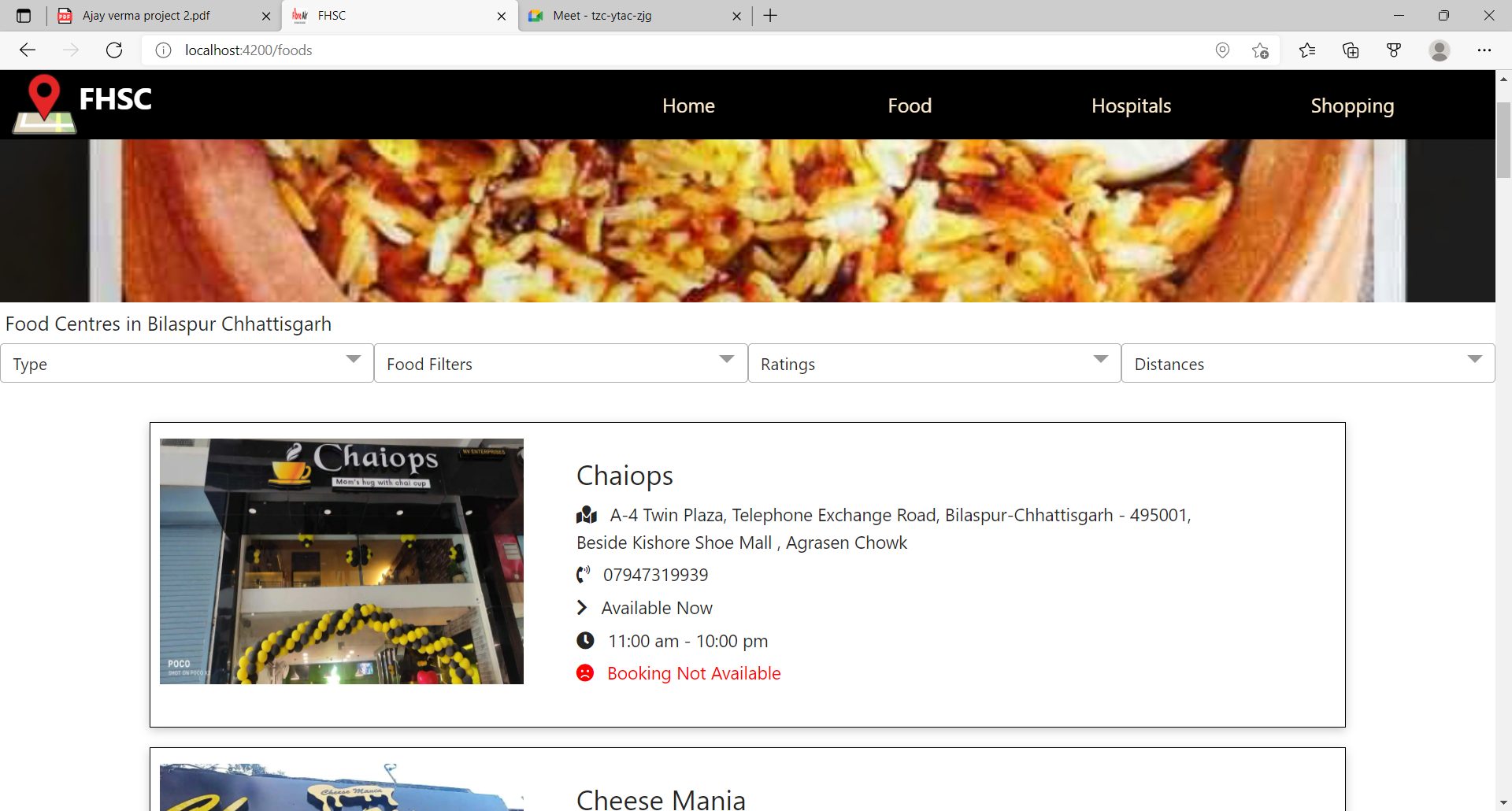Click the location icon beside Chaiops address
The width and height of the screenshot is (1512, 811).
586,514
